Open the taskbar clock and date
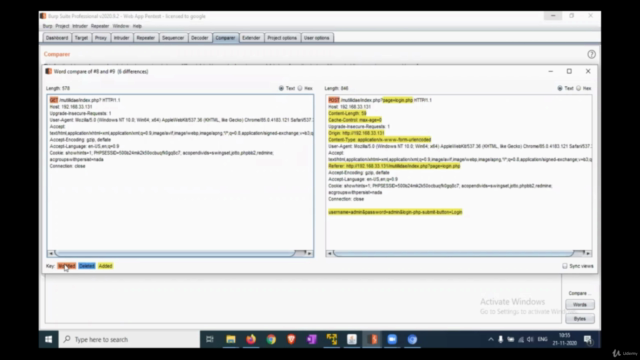This screenshot has height=360, width=640. [x=565, y=339]
